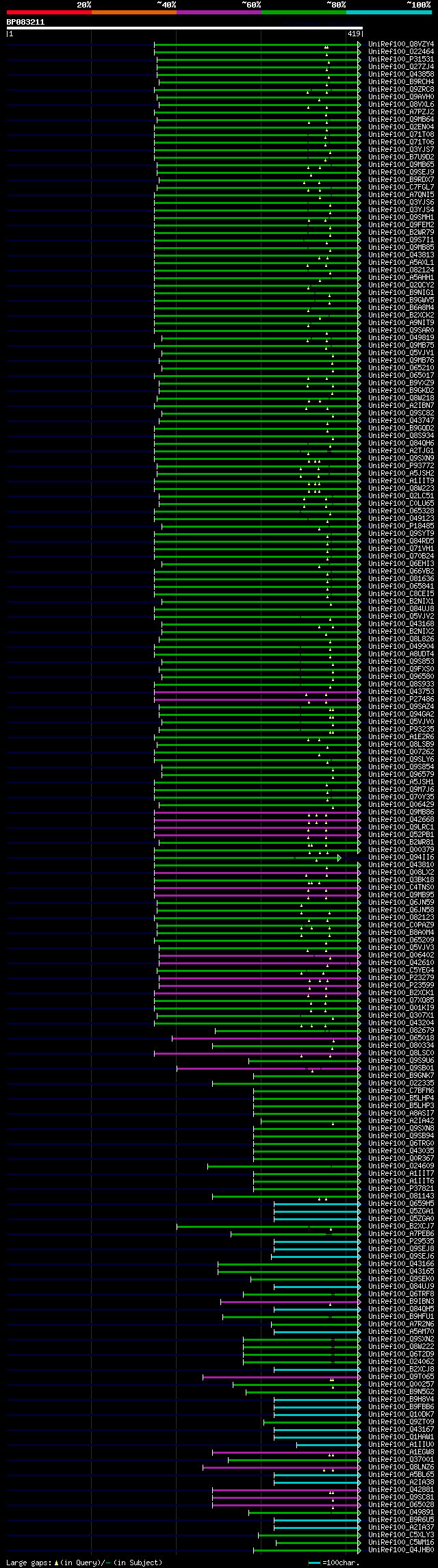
Task: Click the arrowhead ending the UniRef100_Q8VZY4 bar
Action: (359, 44)
